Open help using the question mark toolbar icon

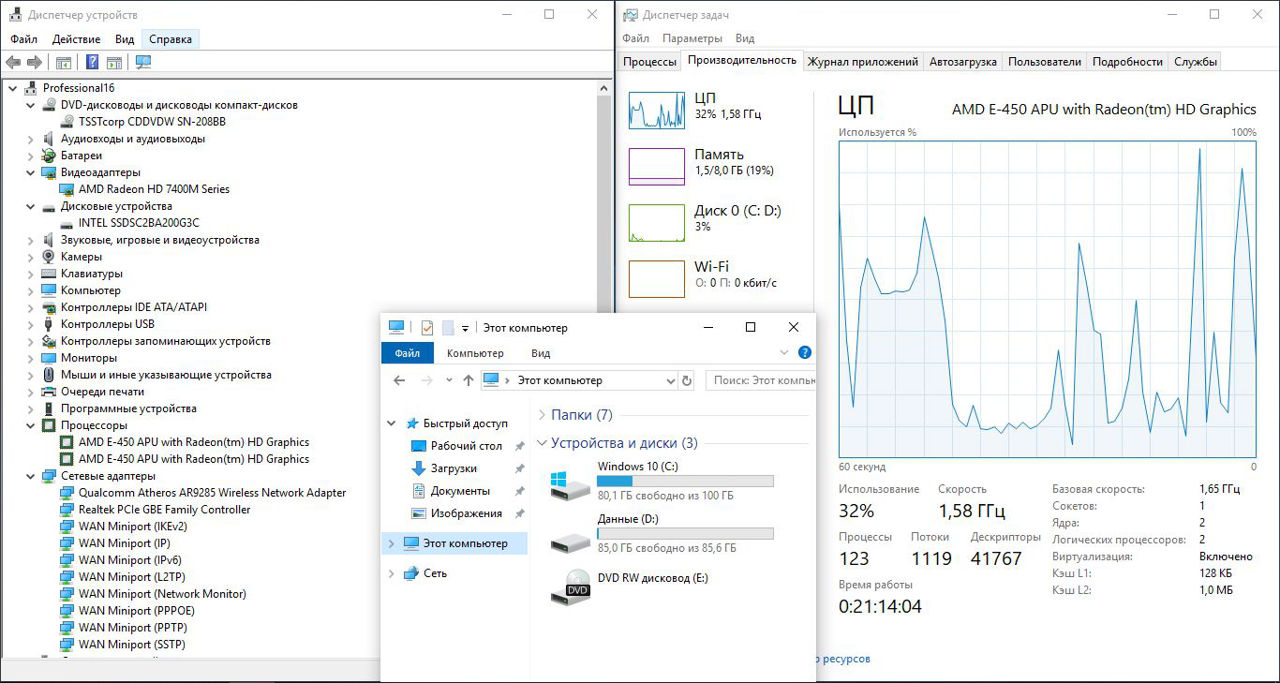[x=92, y=61]
